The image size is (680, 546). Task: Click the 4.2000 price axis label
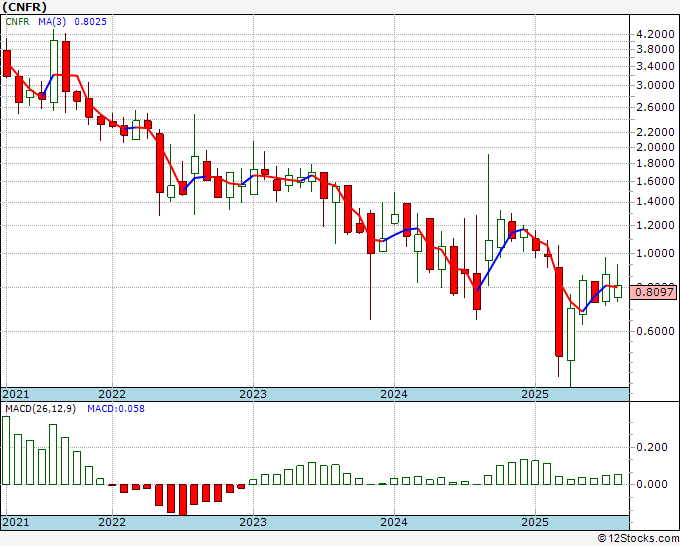pos(655,34)
